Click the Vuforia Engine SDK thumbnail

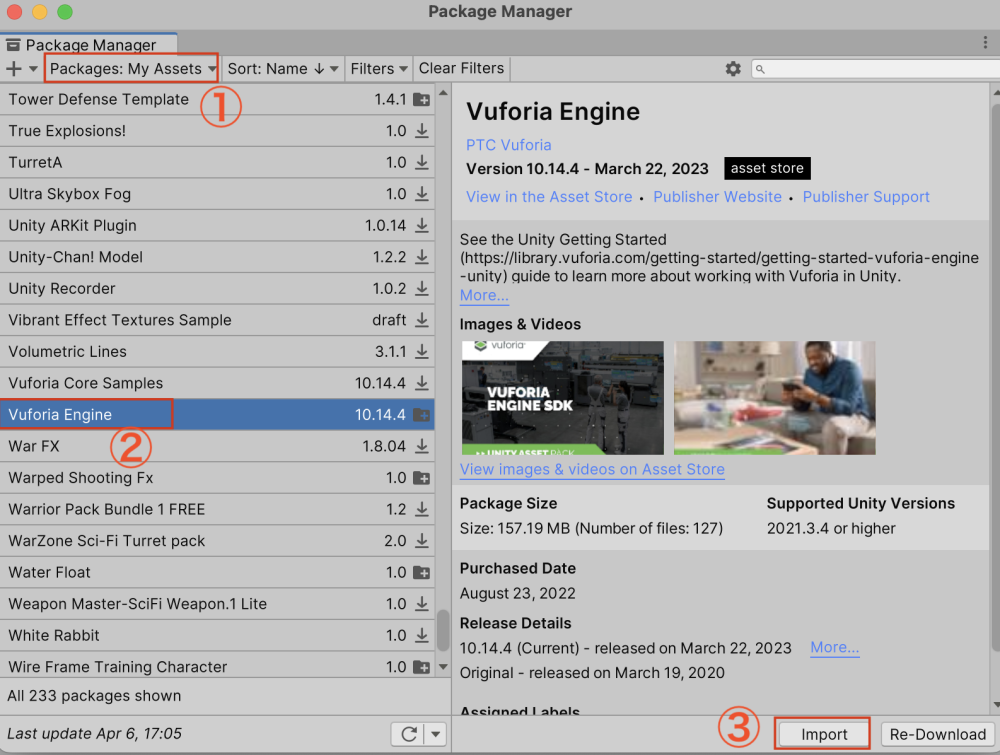pyautogui.click(x=562, y=398)
